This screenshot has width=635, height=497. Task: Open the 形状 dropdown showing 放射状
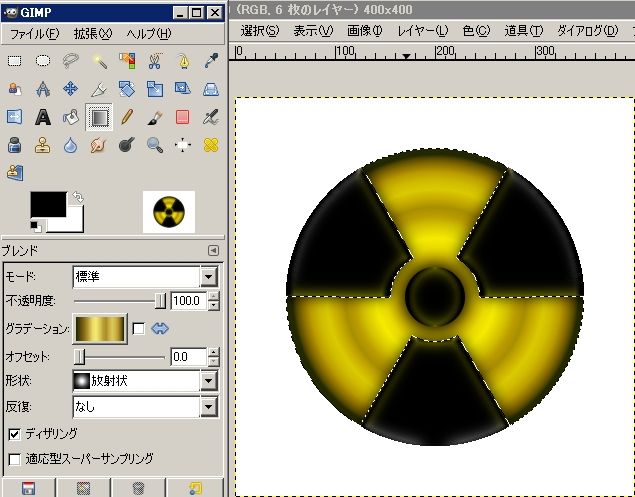146,381
